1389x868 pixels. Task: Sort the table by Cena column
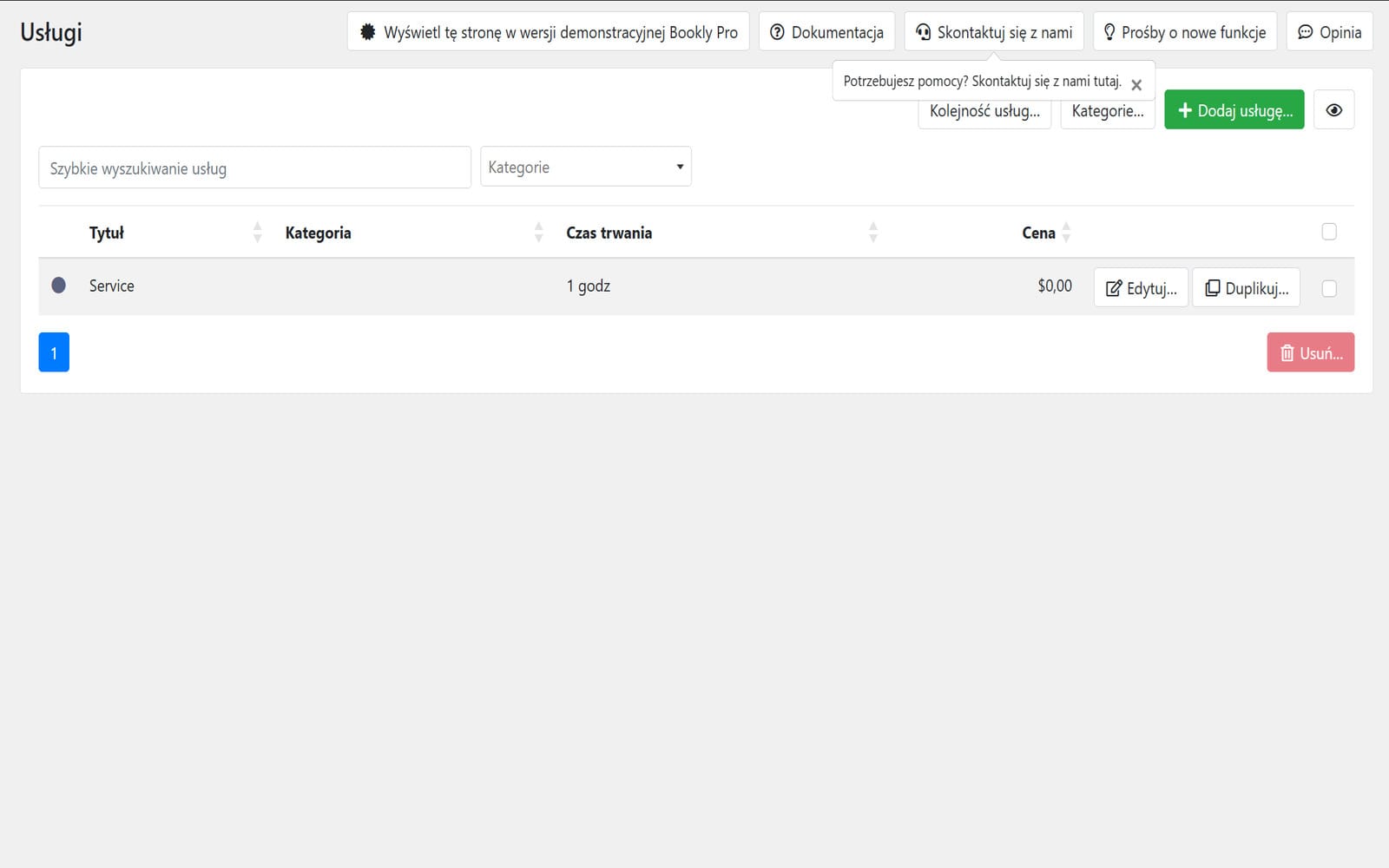[x=1038, y=233]
